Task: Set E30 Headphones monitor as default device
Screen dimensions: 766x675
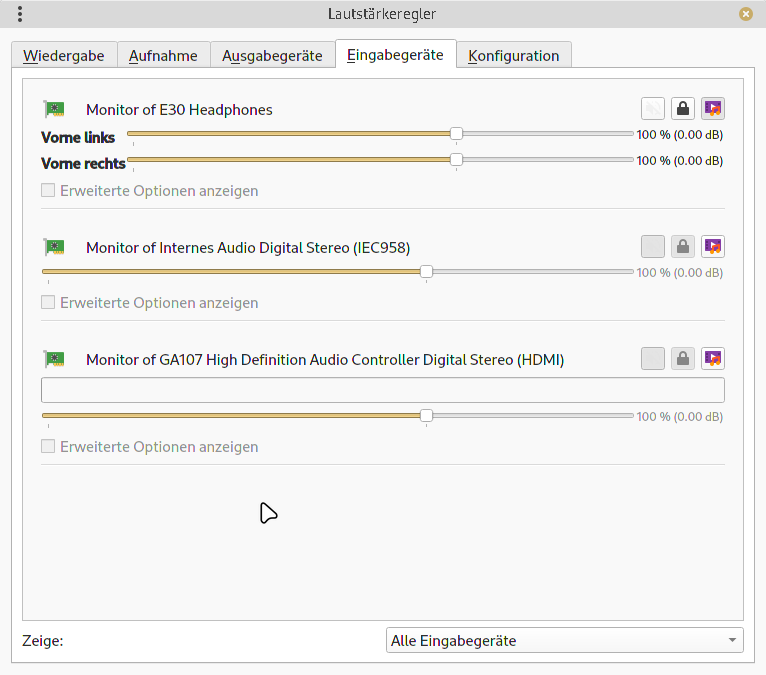Action: tap(712, 108)
